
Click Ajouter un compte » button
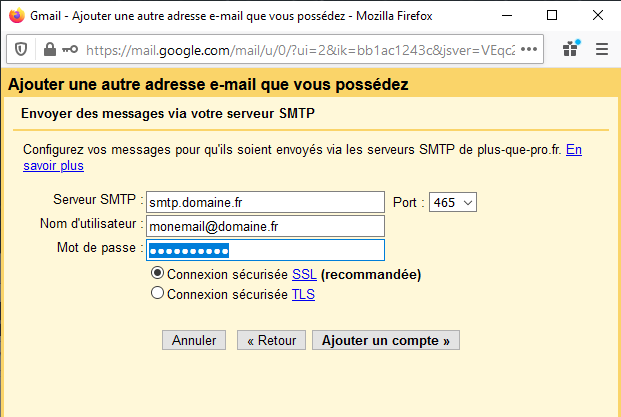coord(386,340)
